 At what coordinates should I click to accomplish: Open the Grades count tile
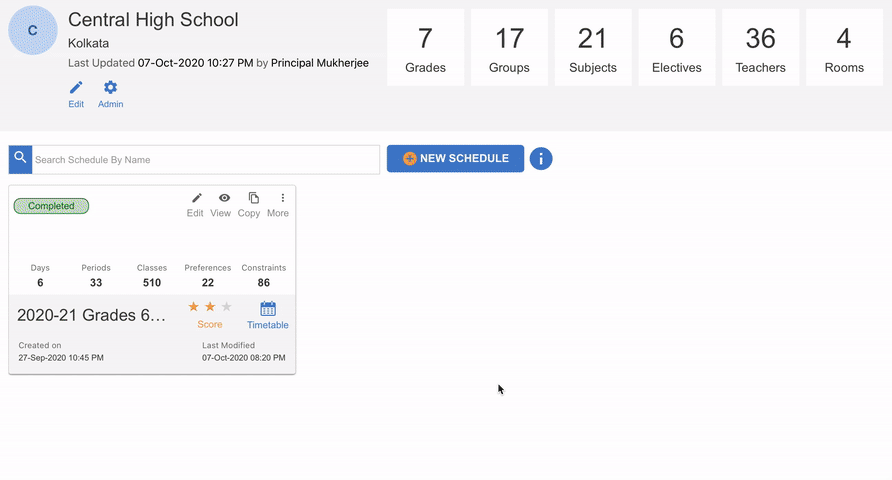pos(426,47)
